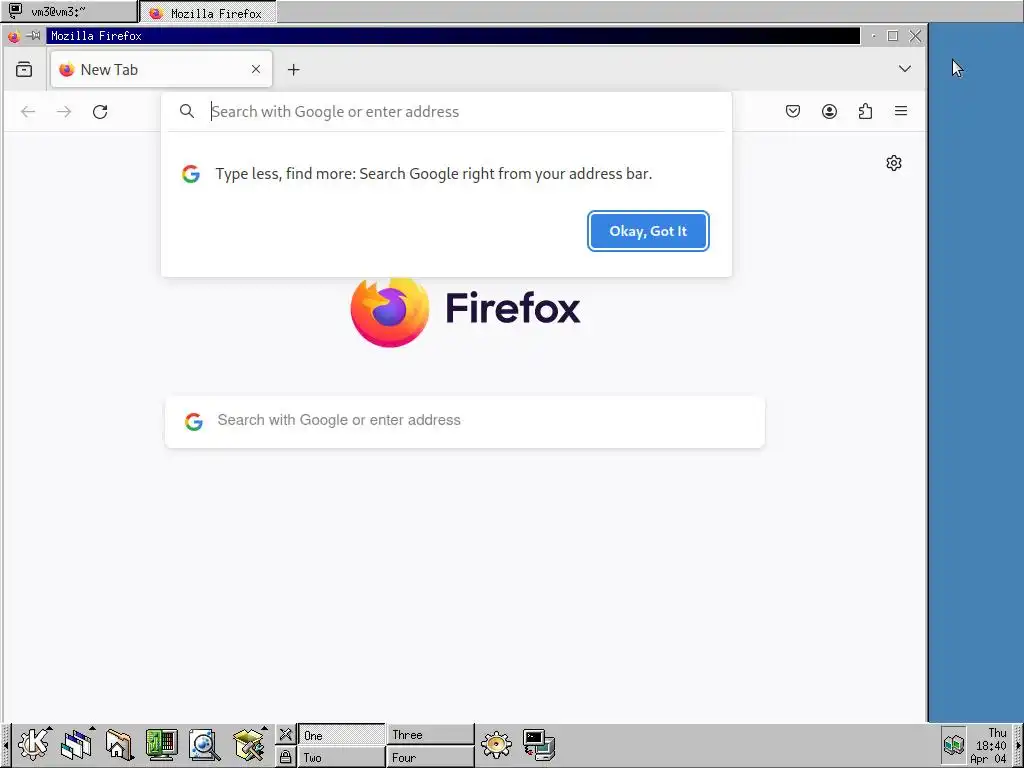Open the window list panel icon
This screenshot has width=1024, height=768.
coord(77,744)
